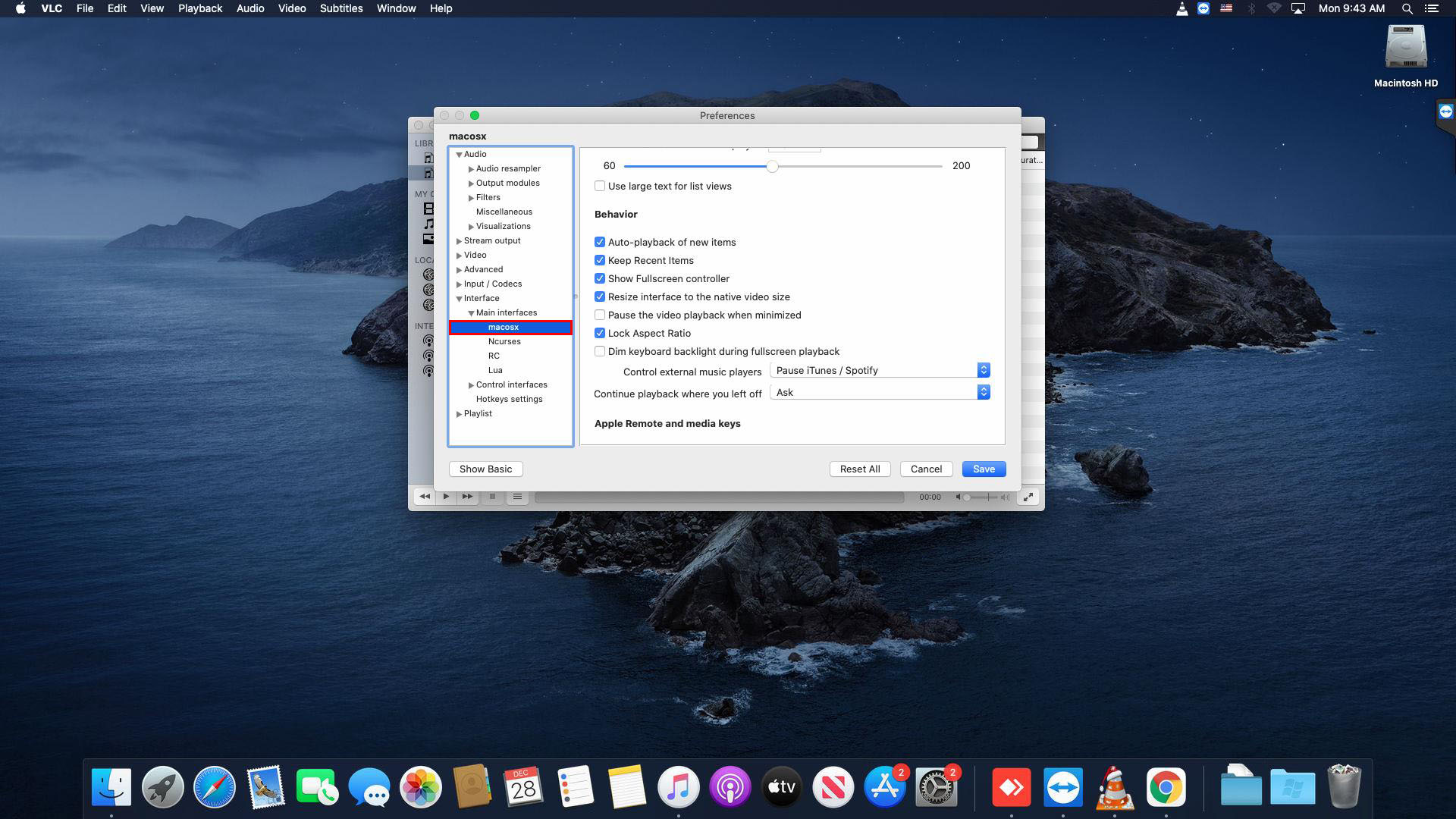Open Control external music players dropdown
Image resolution: width=1456 pixels, height=819 pixels.
(x=880, y=370)
